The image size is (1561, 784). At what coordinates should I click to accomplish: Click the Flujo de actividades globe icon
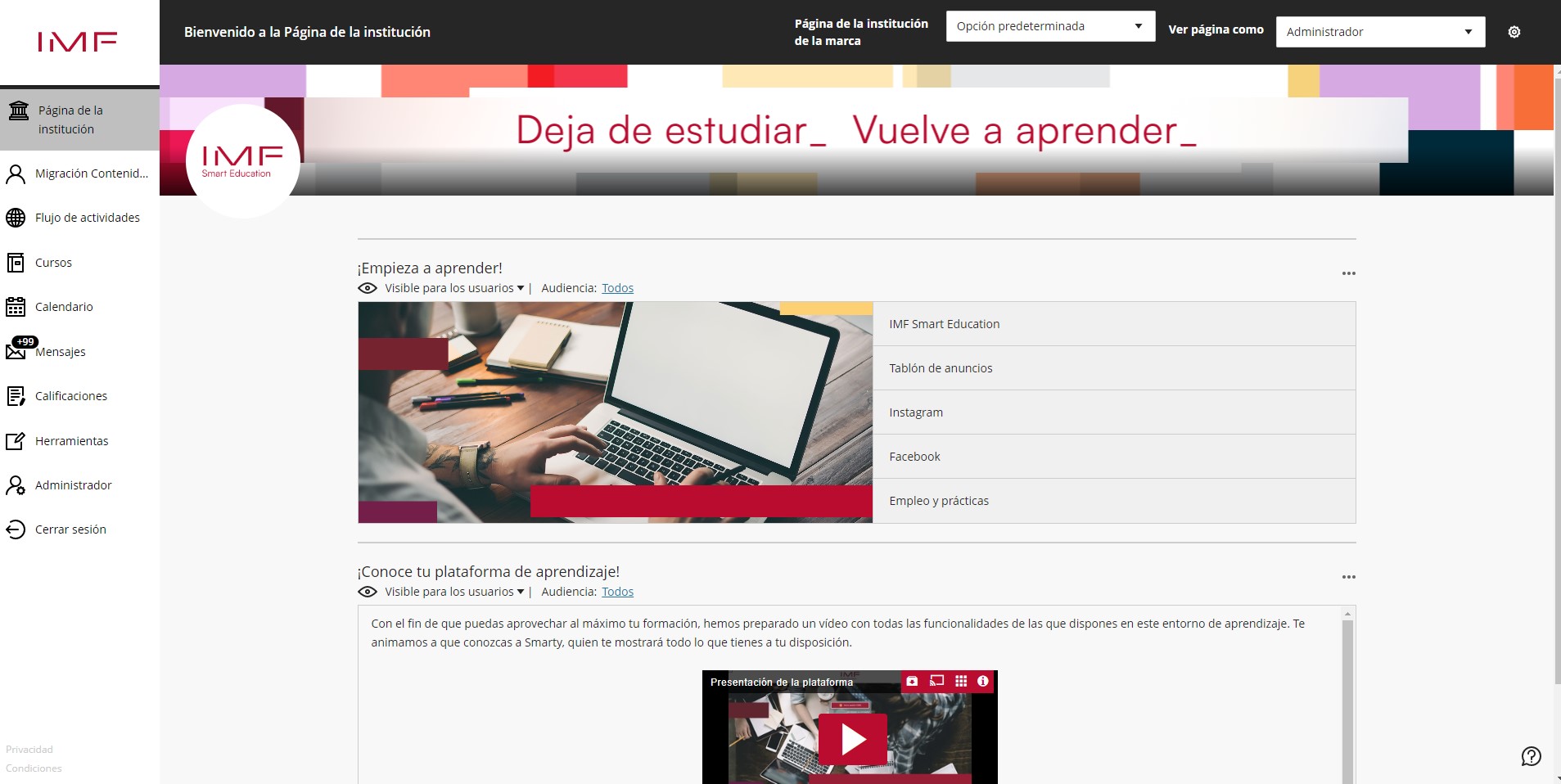(x=16, y=218)
